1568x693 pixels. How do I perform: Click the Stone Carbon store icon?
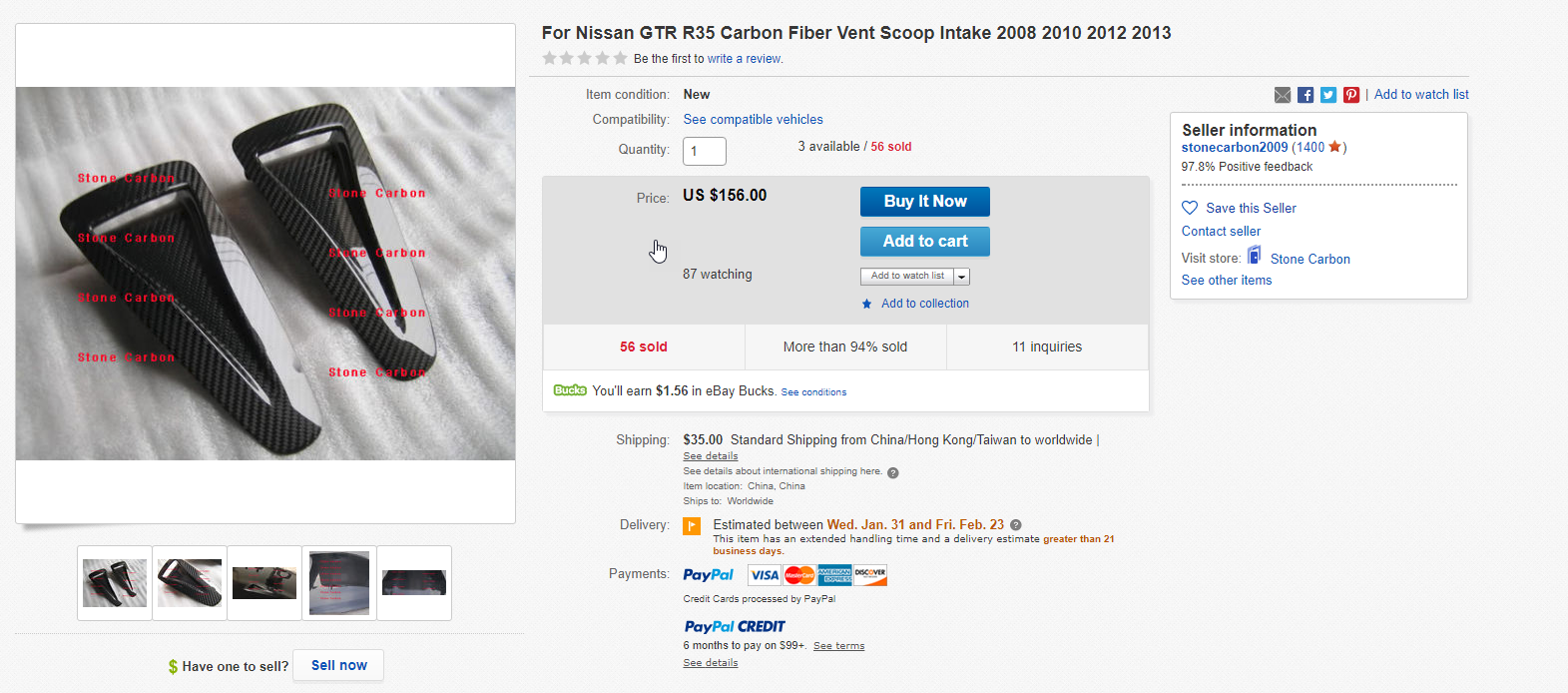[x=1255, y=256]
